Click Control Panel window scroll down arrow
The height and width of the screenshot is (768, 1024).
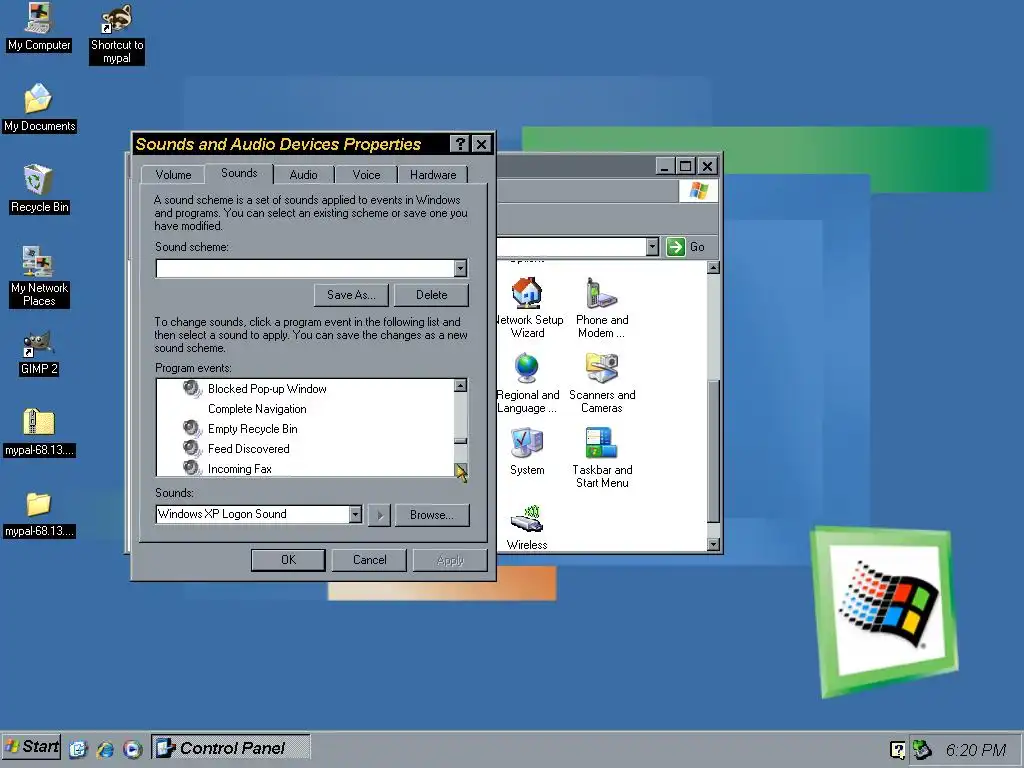(x=713, y=544)
